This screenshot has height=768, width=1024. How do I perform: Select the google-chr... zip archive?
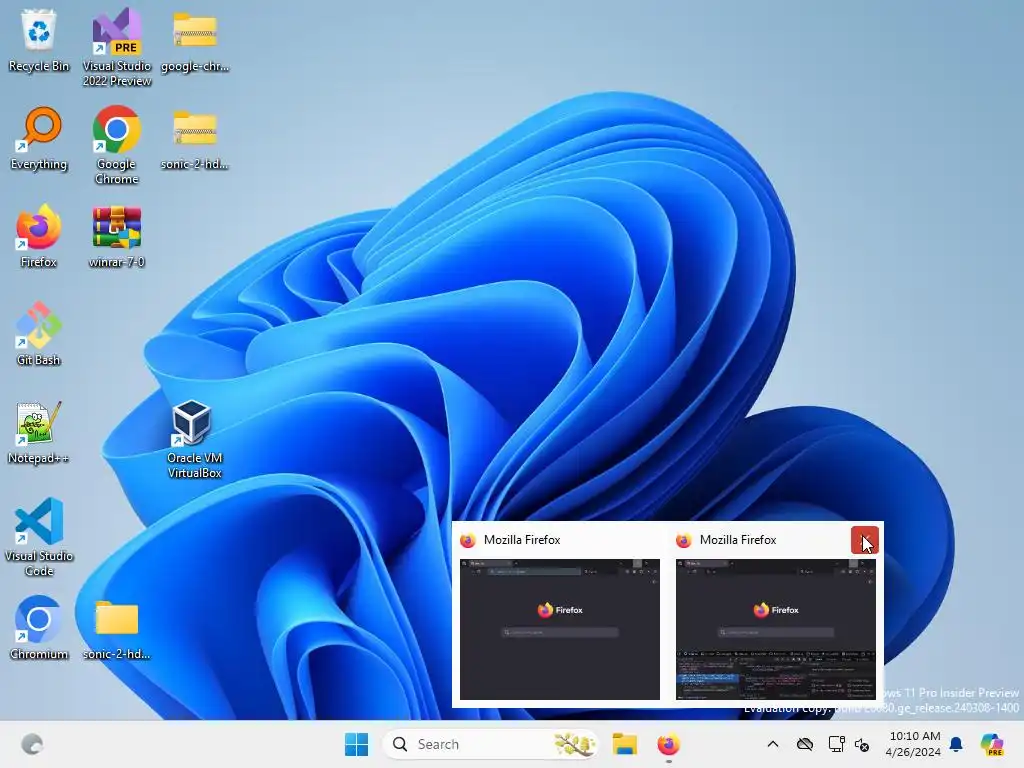coord(195,40)
